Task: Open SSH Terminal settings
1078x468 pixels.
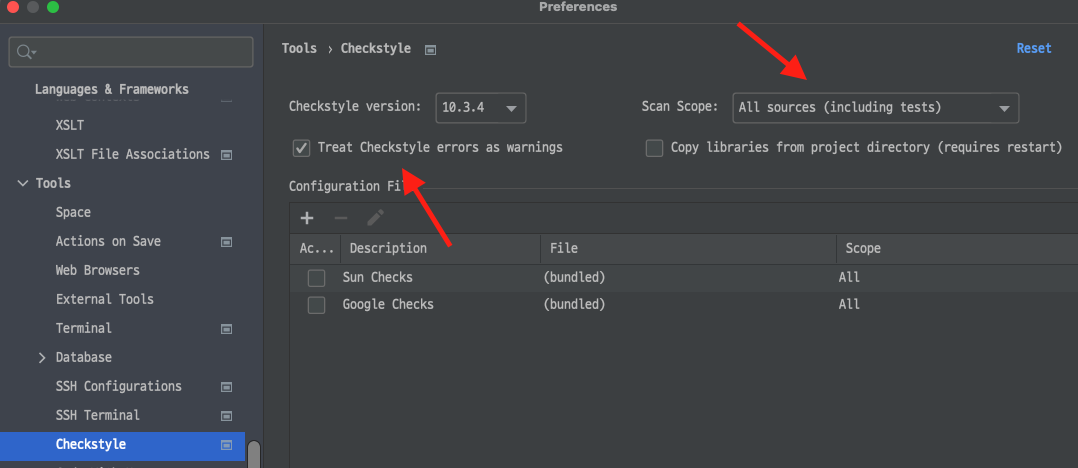Action: click(98, 415)
